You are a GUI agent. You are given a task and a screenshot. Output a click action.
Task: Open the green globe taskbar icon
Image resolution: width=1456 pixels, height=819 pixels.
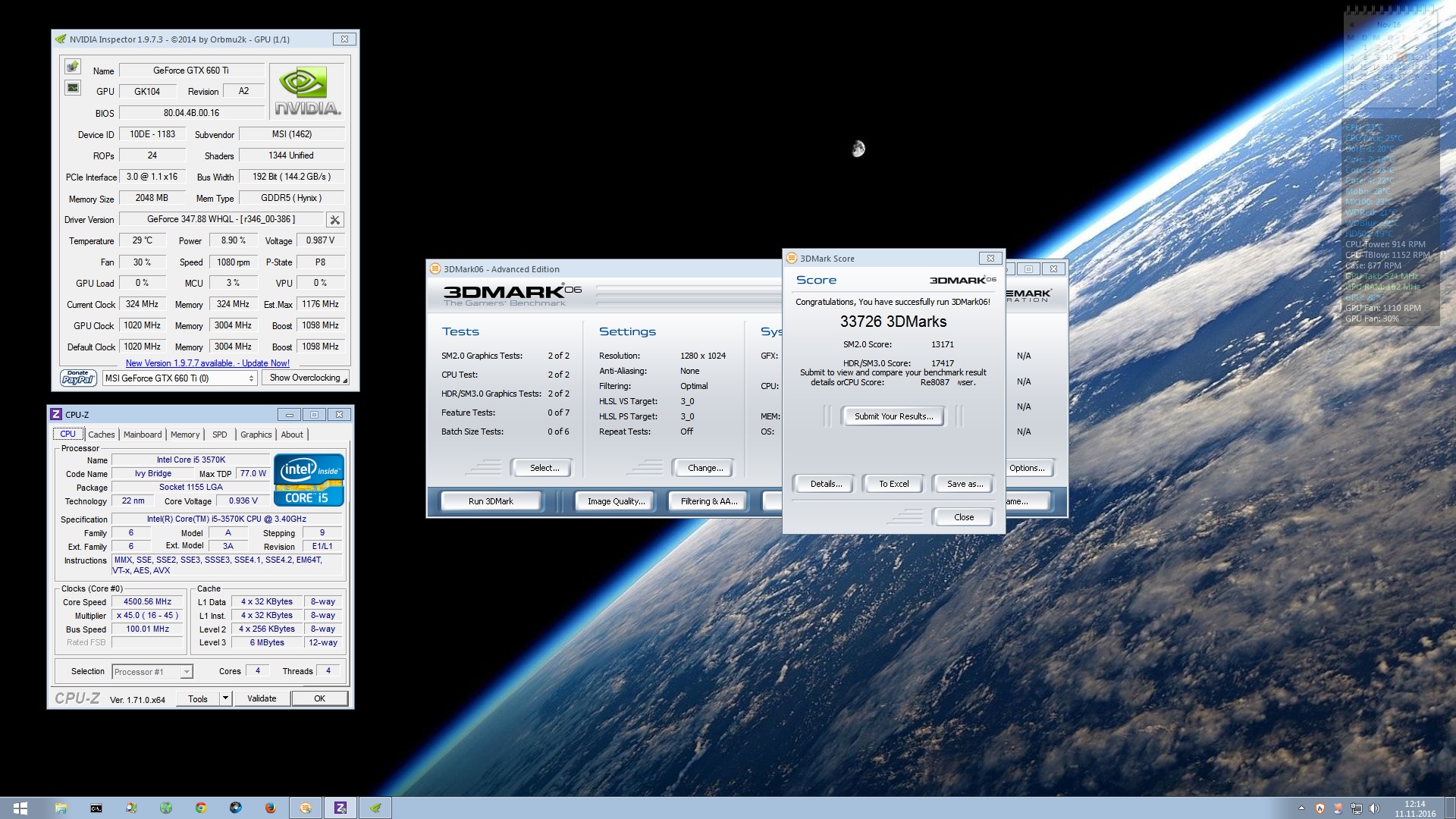pyautogui.click(x=166, y=808)
